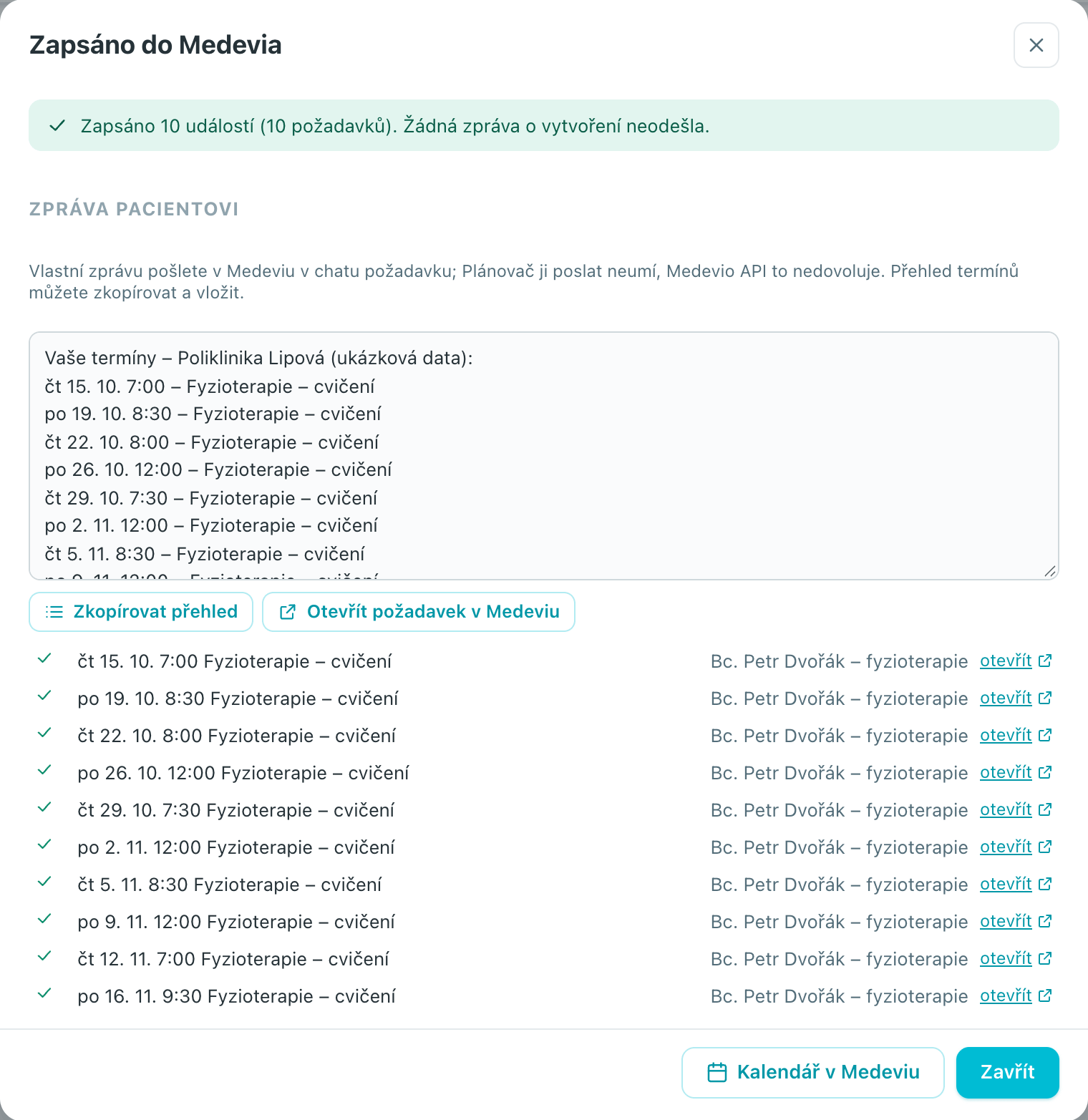
Task: Click external-link icon for čt 29. 10. row
Action: [1045, 809]
